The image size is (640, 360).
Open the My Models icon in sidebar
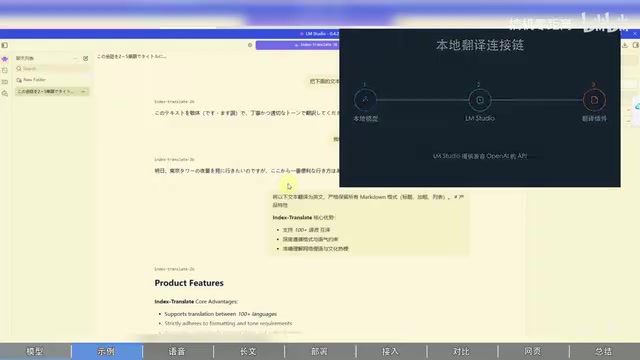[x=5, y=82]
